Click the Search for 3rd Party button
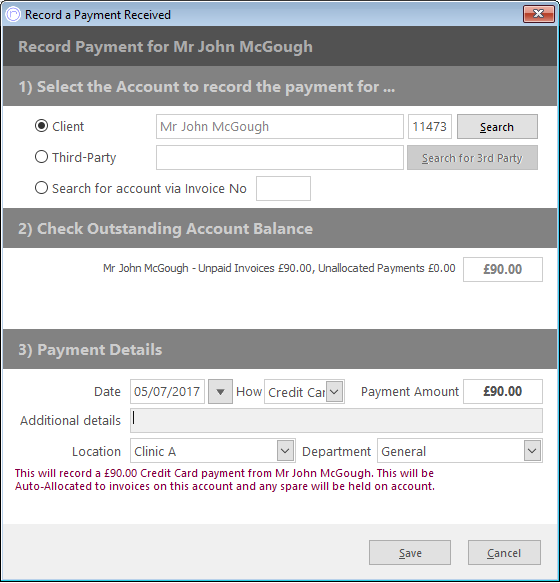The height and width of the screenshot is (583, 560). pyautogui.click(x=472, y=158)
